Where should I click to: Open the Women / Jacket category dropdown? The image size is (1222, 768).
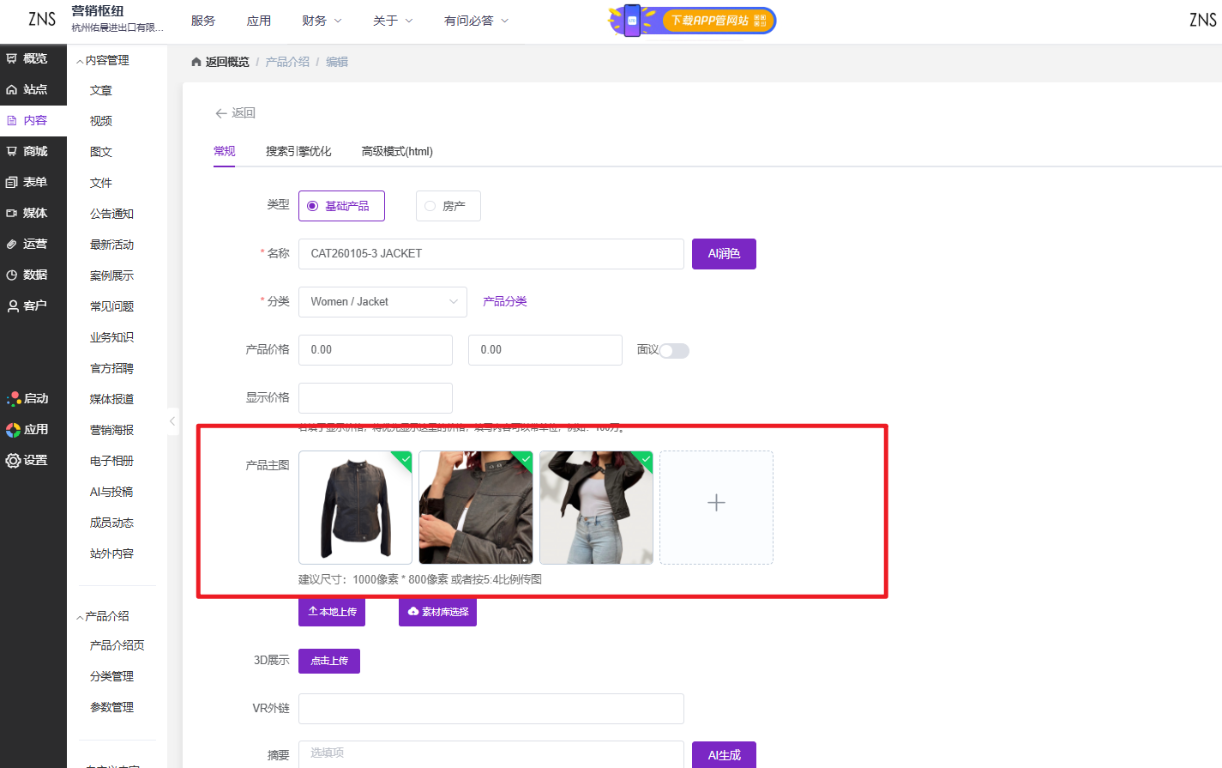(x=382, y=302)
